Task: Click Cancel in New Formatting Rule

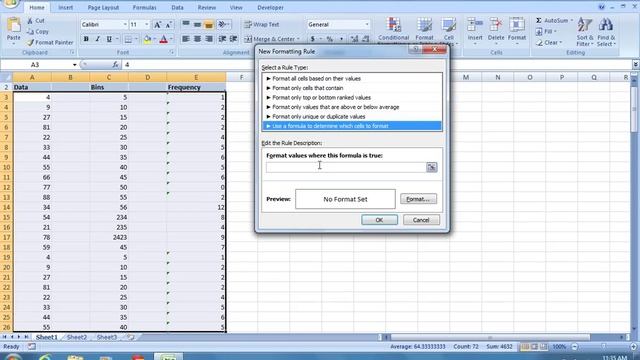Action: (x=421, y=220)
